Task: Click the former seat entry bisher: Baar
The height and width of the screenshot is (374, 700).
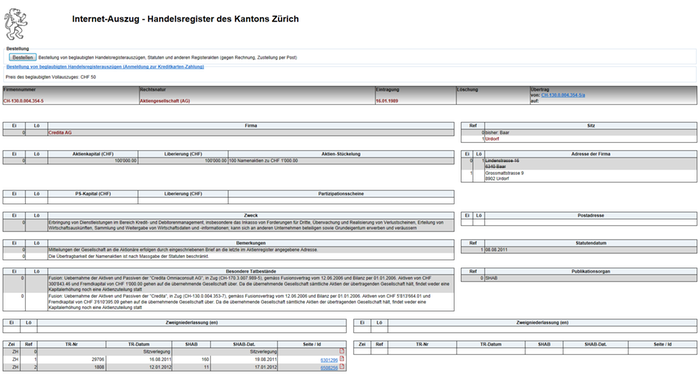Action: [x=497, y=133]
